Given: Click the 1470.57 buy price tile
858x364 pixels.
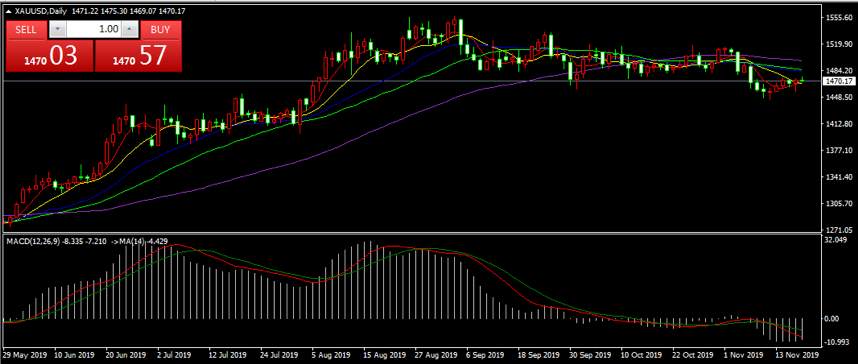Looking at the screenshot, I should tap(138, 55).
